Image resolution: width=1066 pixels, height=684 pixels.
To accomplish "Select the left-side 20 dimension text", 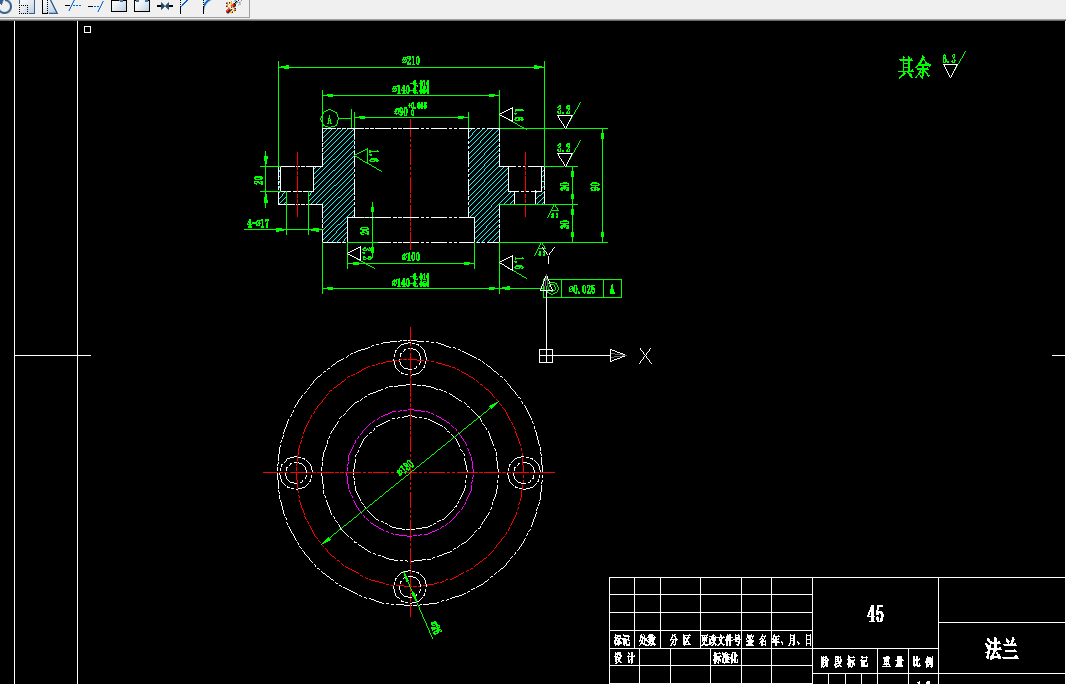I will click(x=259, y=180).
